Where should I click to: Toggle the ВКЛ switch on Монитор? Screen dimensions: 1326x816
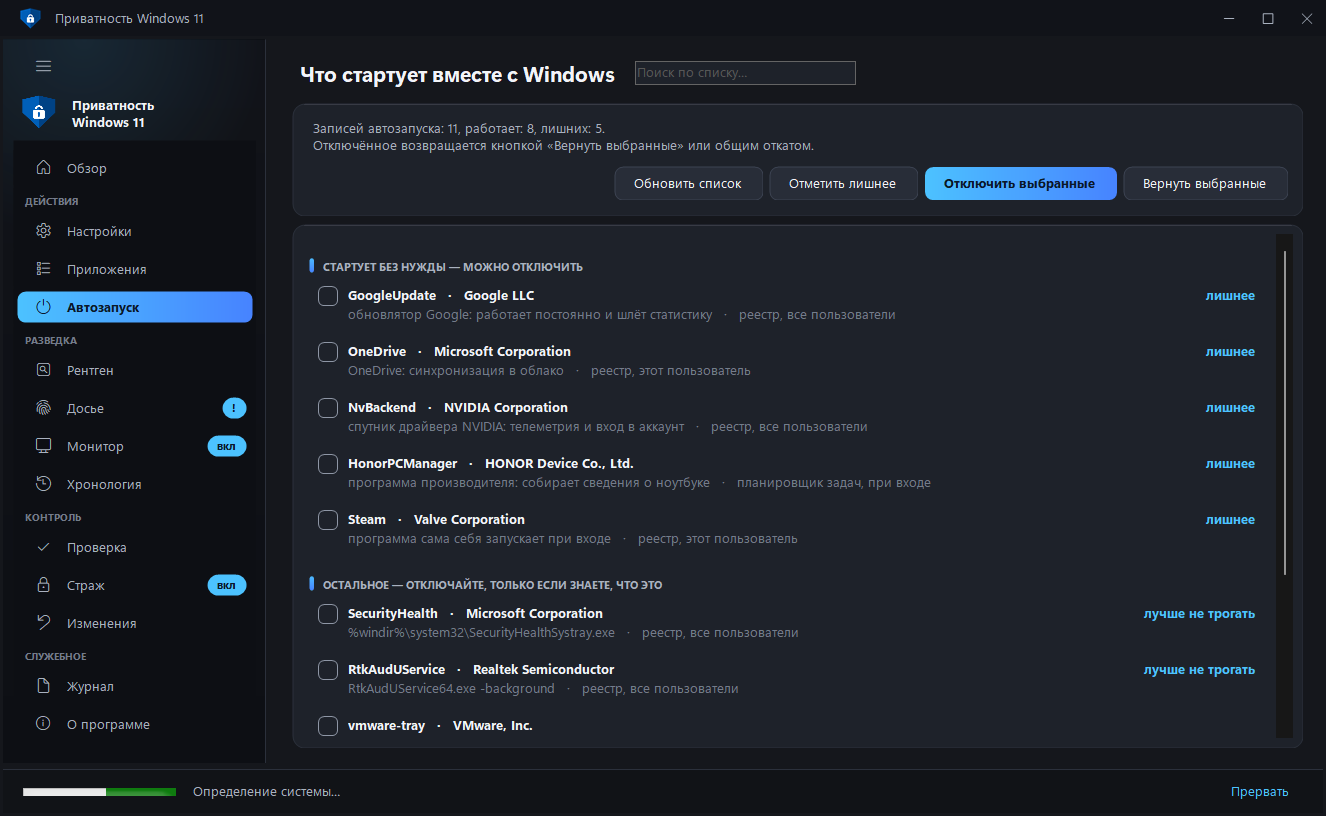(x=227, y=446)
